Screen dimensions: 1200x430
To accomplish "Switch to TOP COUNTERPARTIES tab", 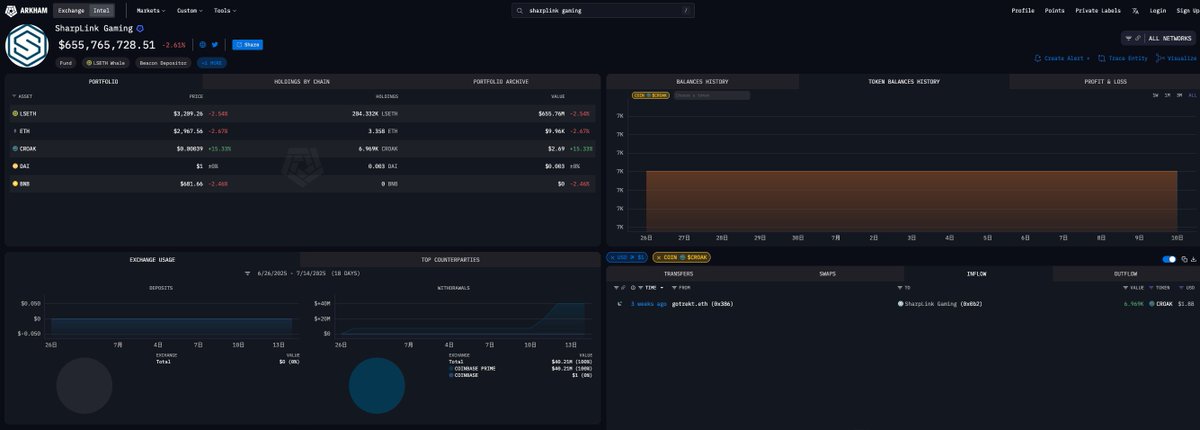I will point(450,259).
